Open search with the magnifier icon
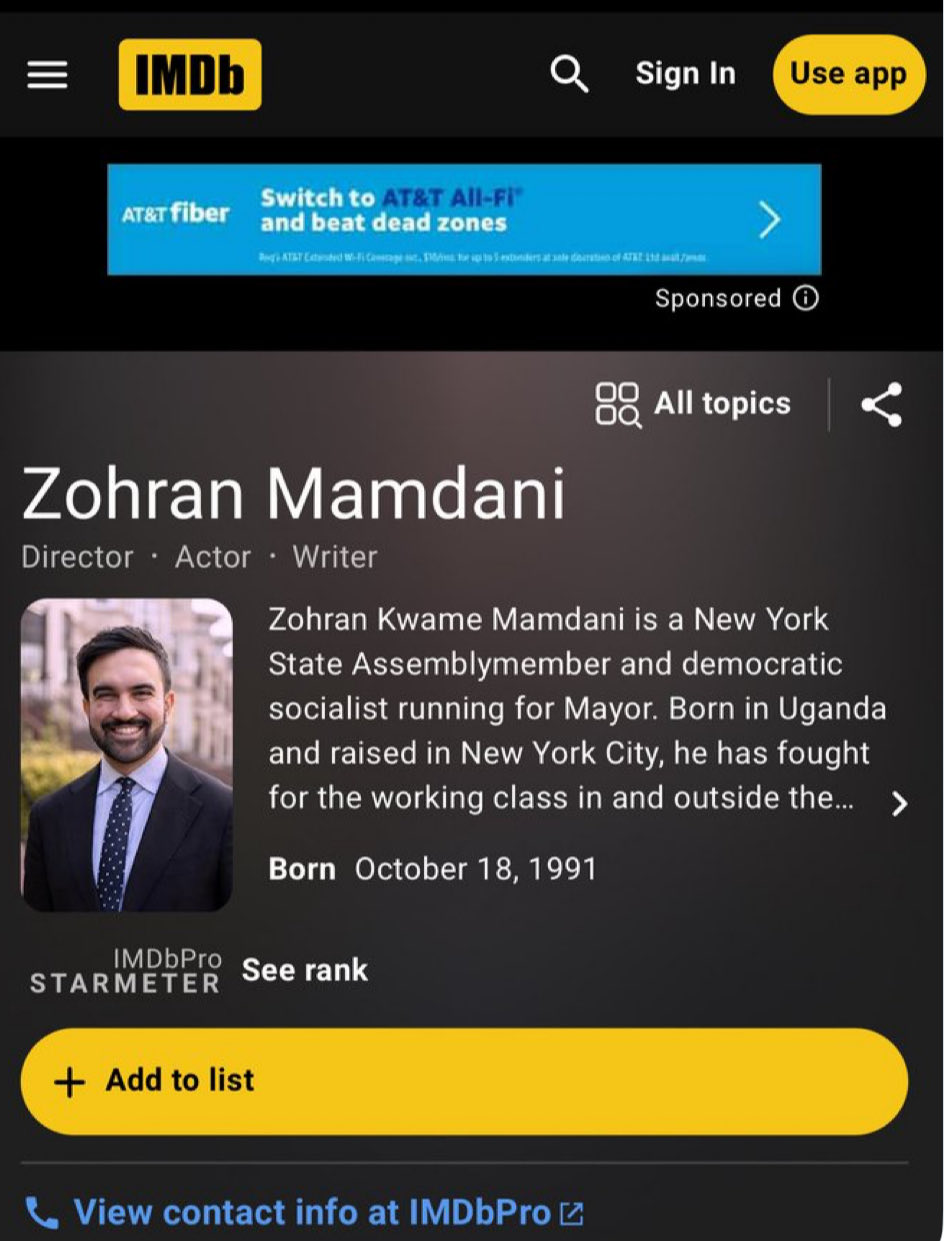The height and width of the screenshot is (1241, 951). coord(569,74)
